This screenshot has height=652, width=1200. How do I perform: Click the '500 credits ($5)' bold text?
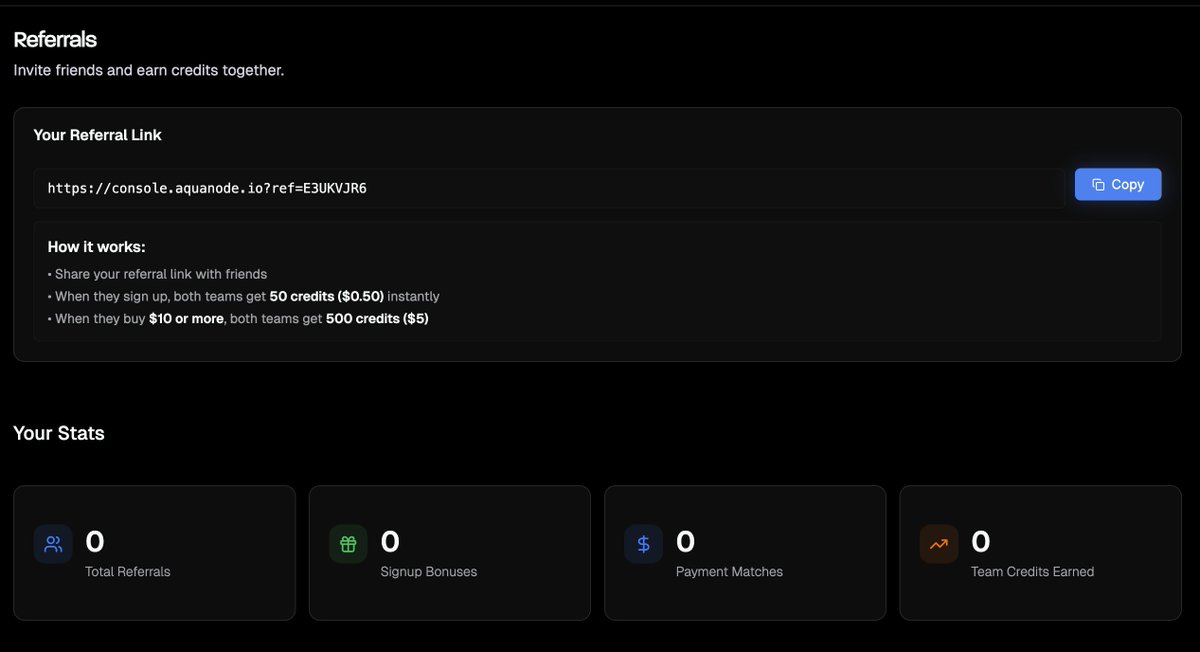point(377,319)
